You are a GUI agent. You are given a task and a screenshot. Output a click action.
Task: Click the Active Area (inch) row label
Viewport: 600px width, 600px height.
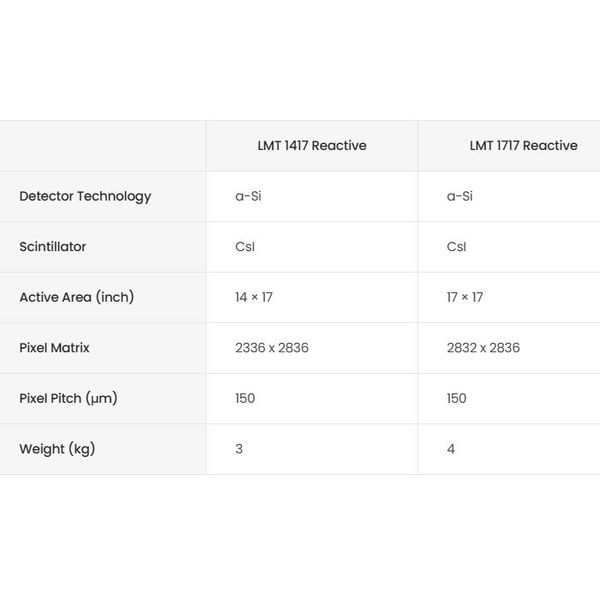pyautogui.click(x=76, y=297)
